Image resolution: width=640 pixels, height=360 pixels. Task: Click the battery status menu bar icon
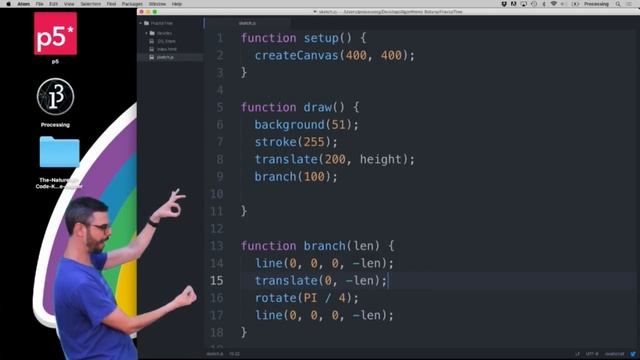(575, 4)
